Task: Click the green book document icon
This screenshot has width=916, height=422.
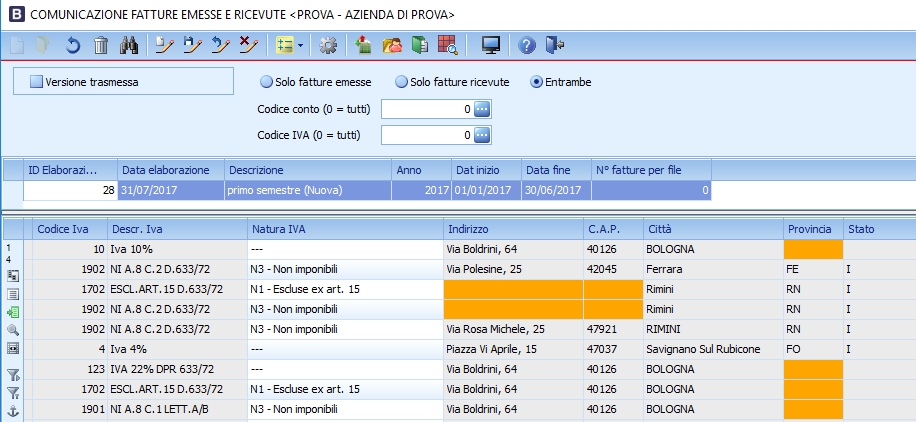Action: [x=420, y=45]
